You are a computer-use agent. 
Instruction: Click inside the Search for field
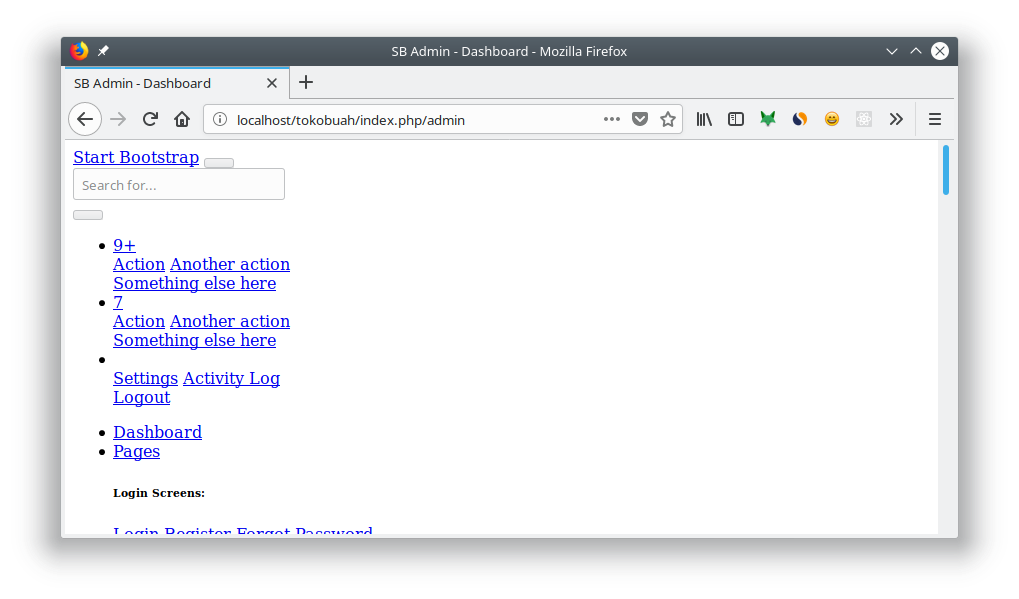[x=178, y=184]
